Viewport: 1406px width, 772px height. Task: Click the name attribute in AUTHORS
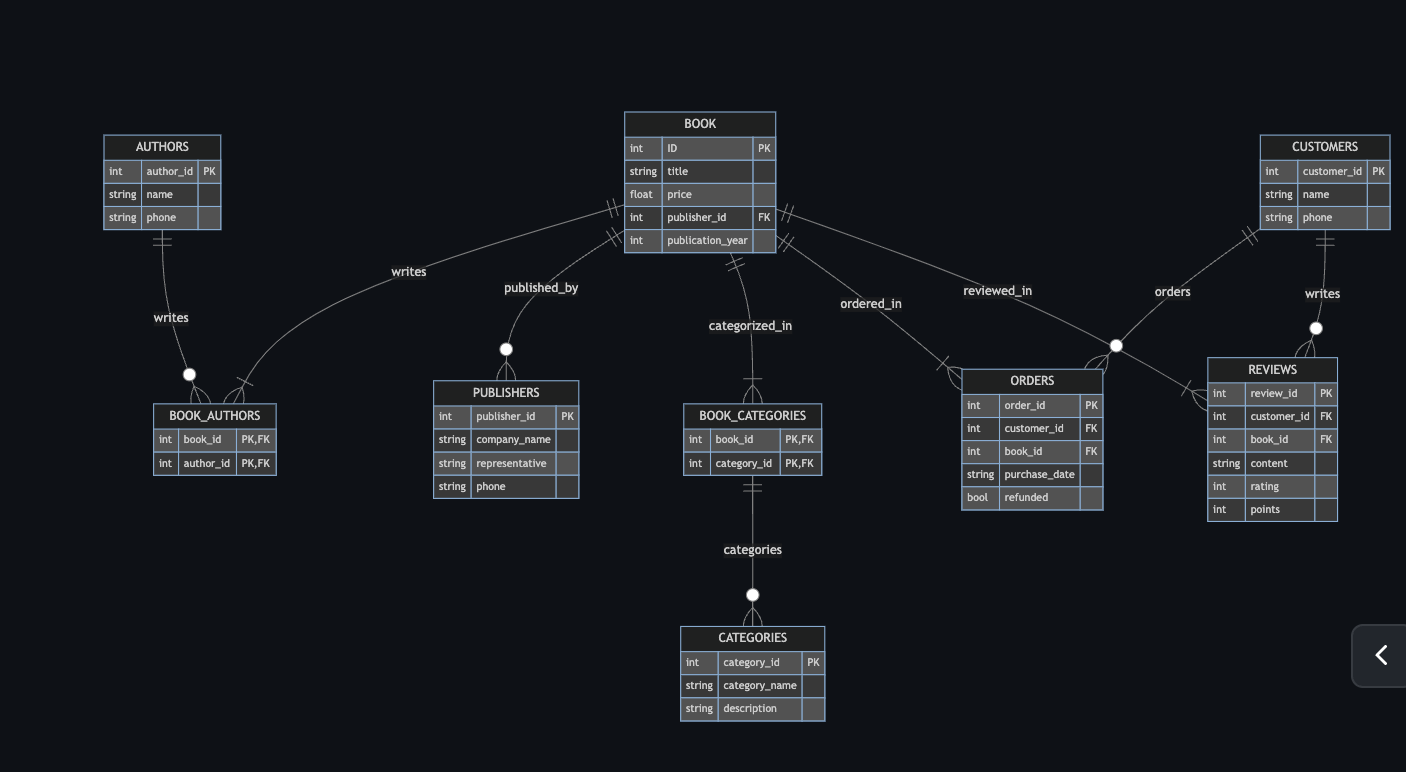[x=170, y=195]
